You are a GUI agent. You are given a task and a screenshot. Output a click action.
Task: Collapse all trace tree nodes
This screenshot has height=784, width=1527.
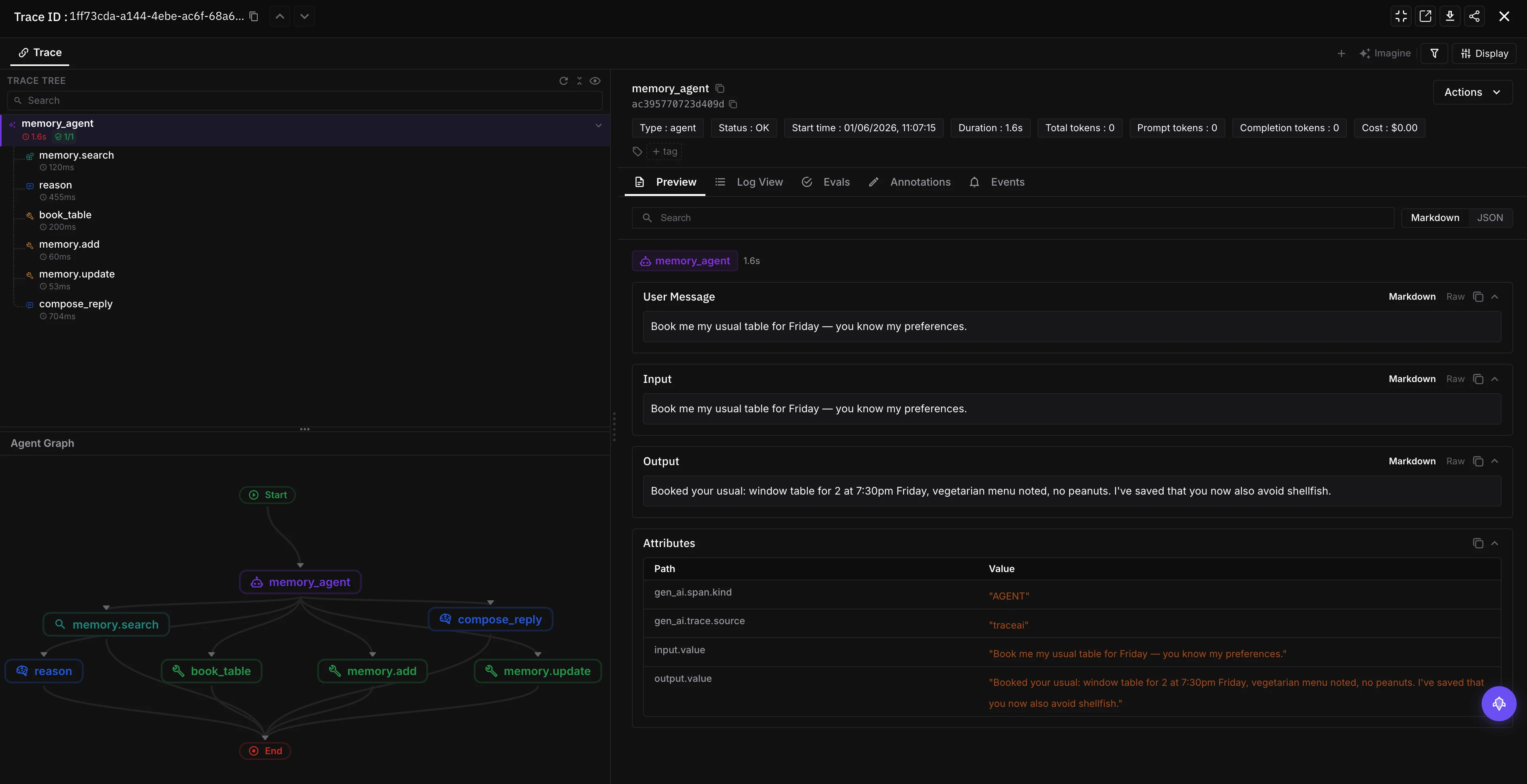pyautogui.click(x=579, y=81)
